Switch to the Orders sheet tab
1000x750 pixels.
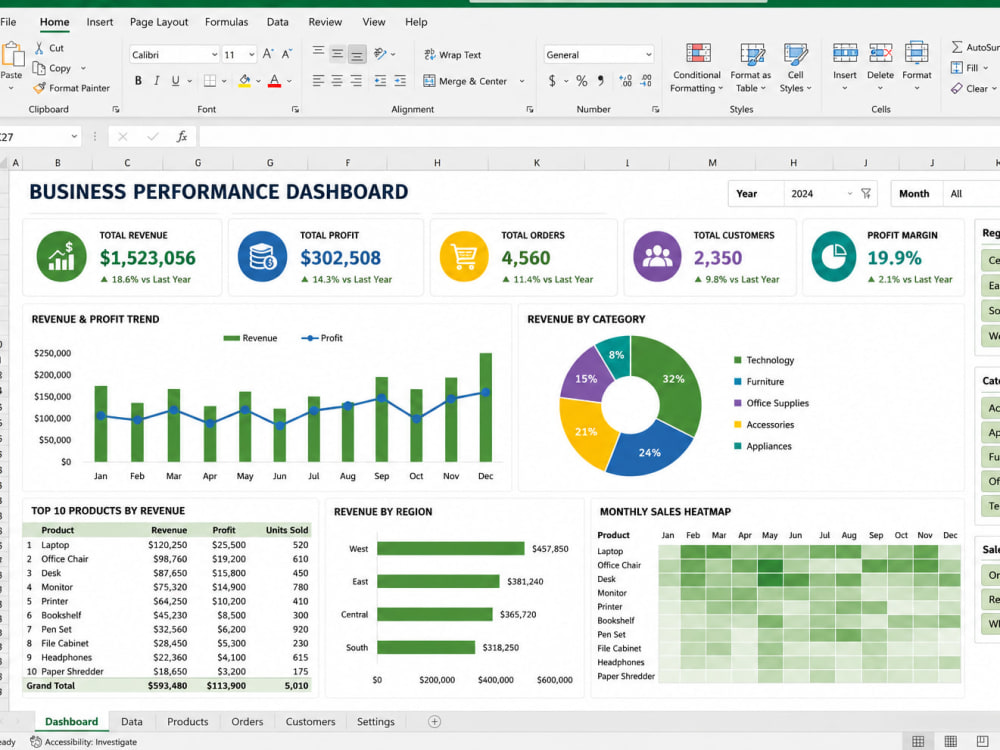[x=247, y=721]
